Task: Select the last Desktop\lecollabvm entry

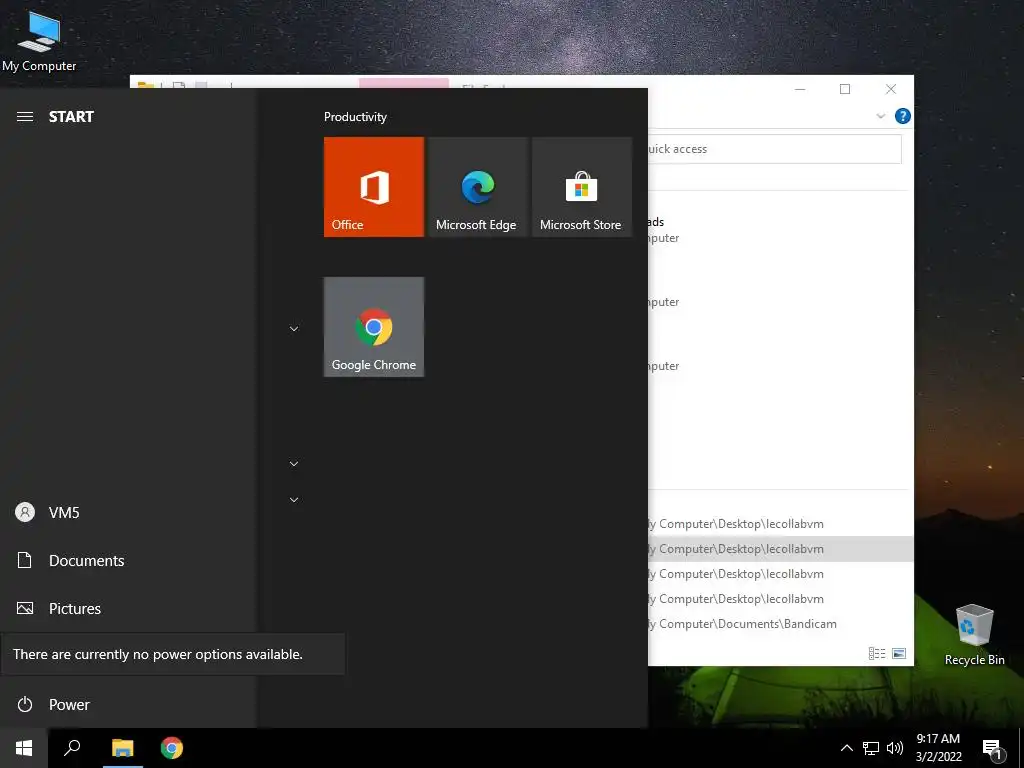Action: [x=780, y=599]
